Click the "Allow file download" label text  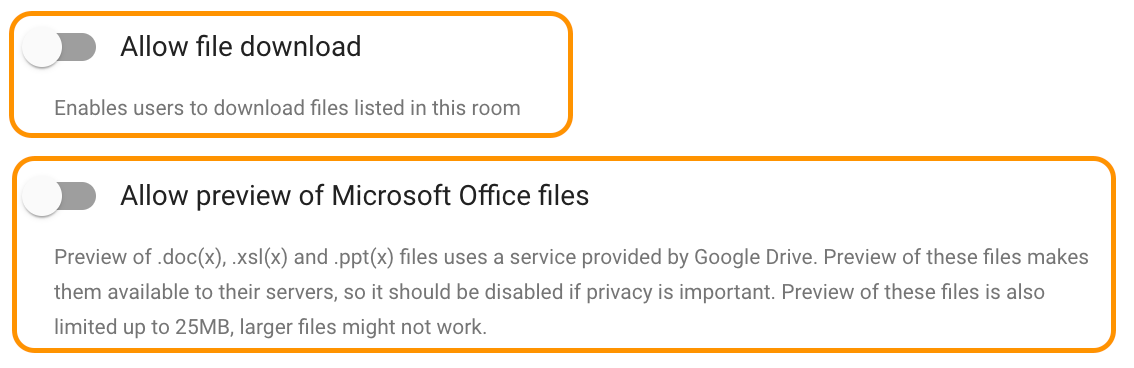pos(240,47)
